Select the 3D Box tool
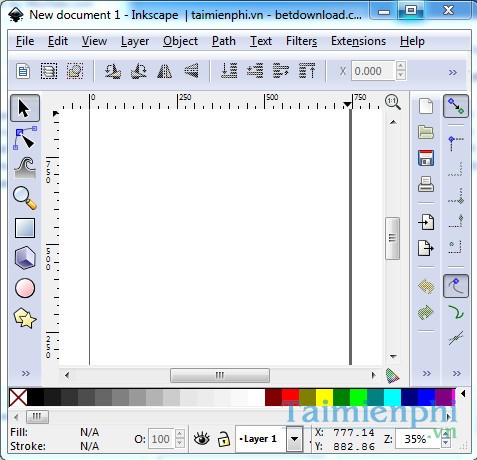477x460 pixels. tap(25, 258)
